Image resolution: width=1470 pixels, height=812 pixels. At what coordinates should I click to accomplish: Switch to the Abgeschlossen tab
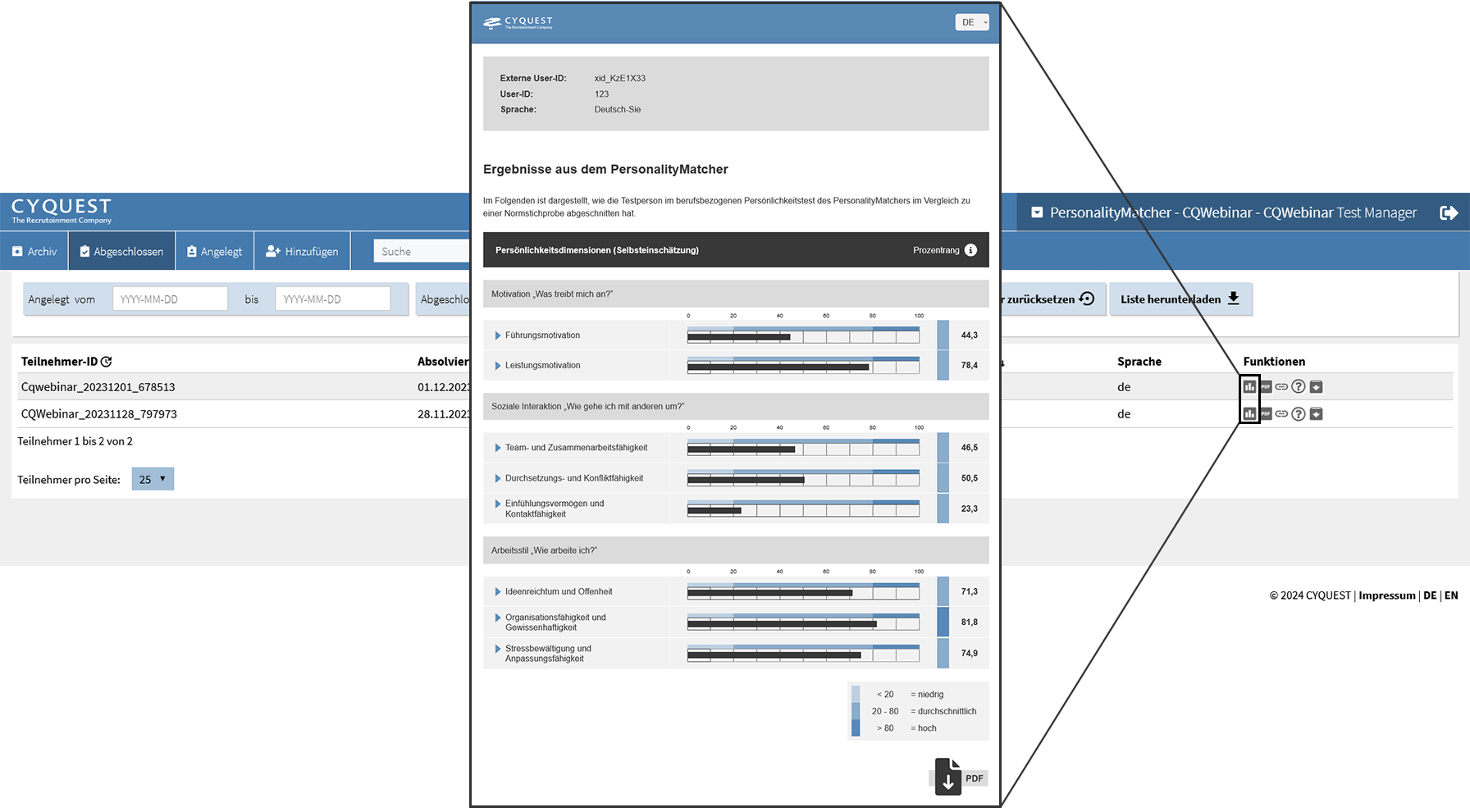pos(121,251)
